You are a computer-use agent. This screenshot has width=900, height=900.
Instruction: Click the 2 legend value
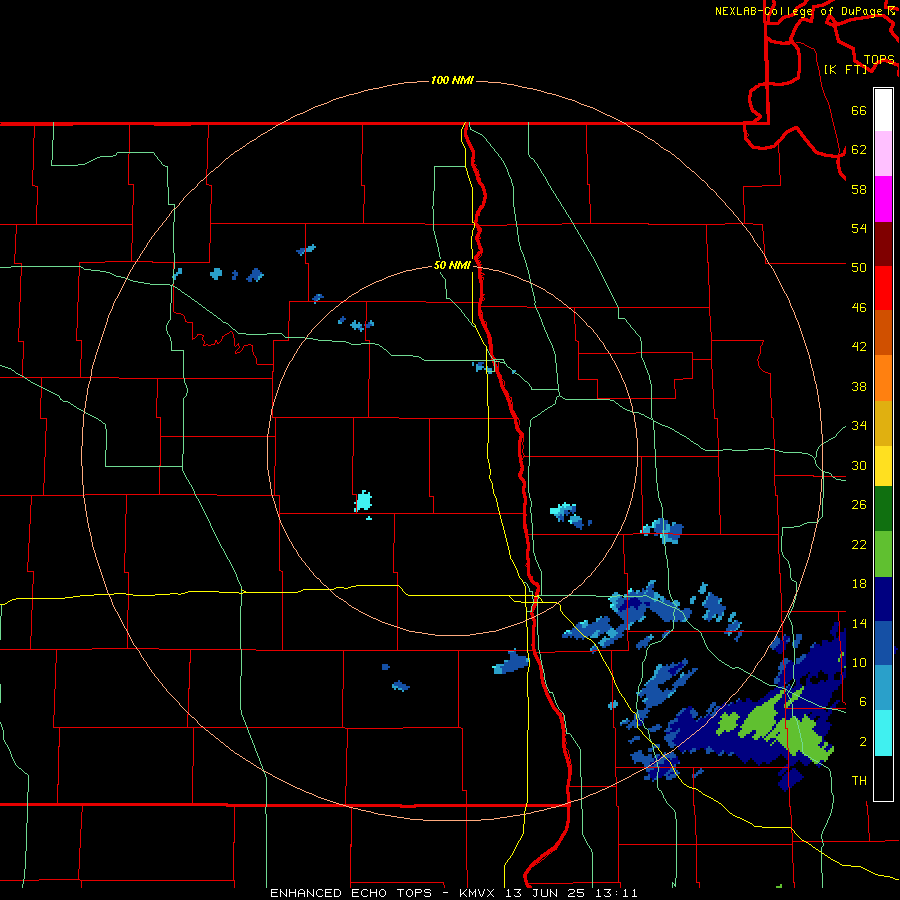(x=863, y=742)
